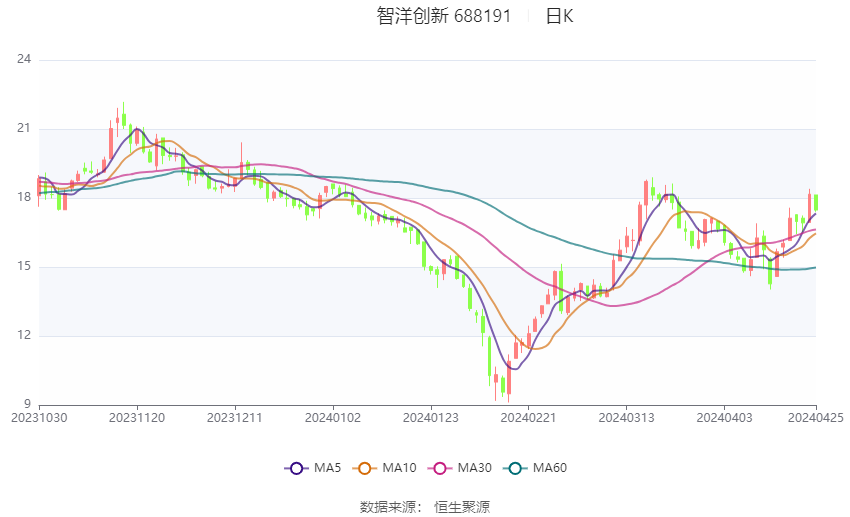Image resolution: width=850 pixels, height=517 pixels.
Task: Click the MA10 orange circle legend marker
Action: tap(366, 467)
